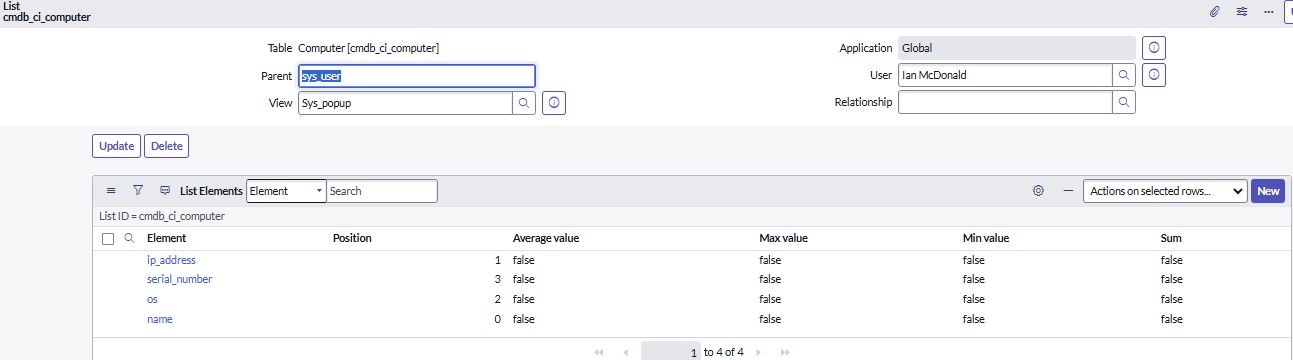
Task: Click the List Elements title
Action: [211, 191]
